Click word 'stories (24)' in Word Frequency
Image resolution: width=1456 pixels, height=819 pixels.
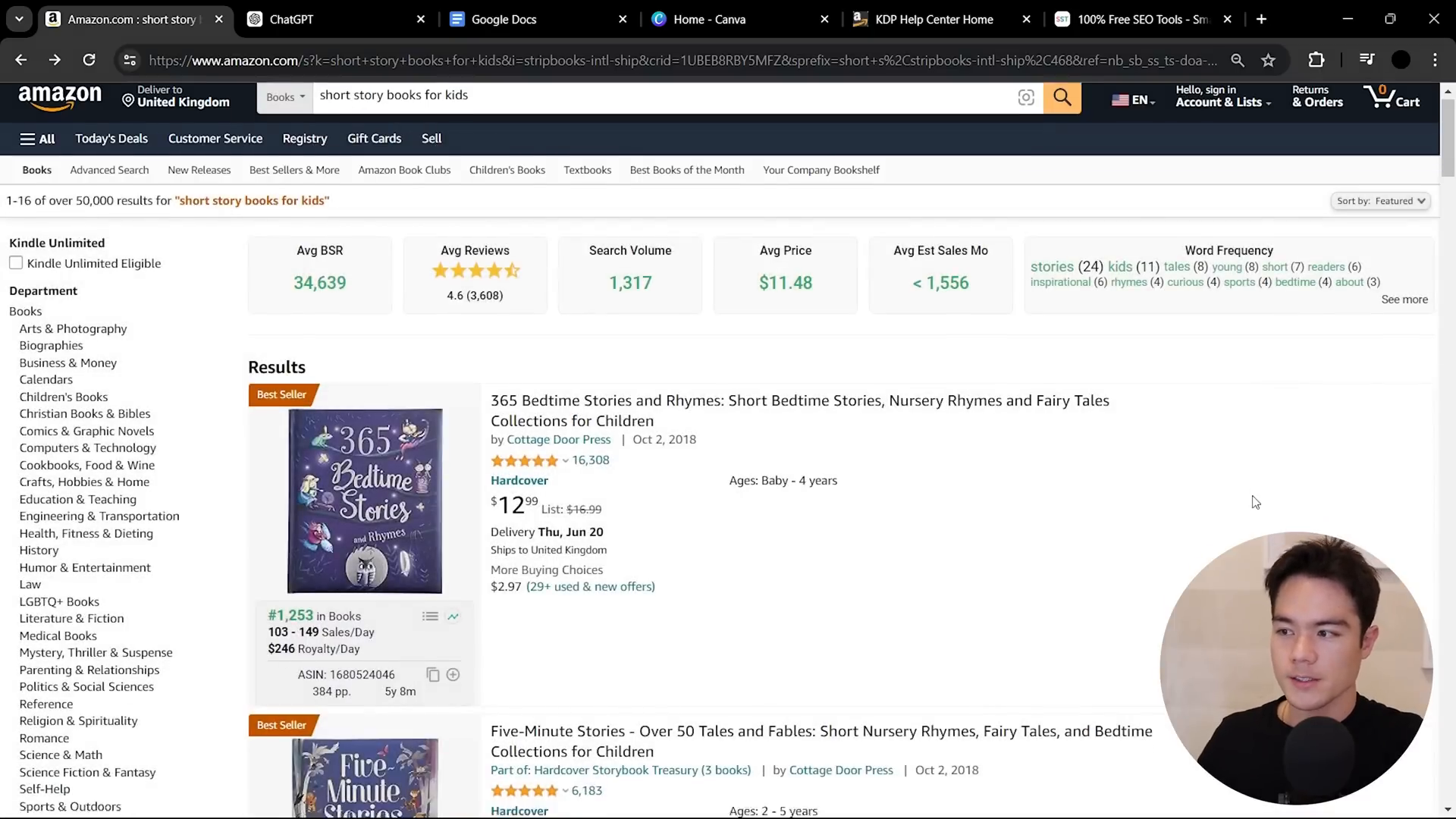coord(1066,267)
